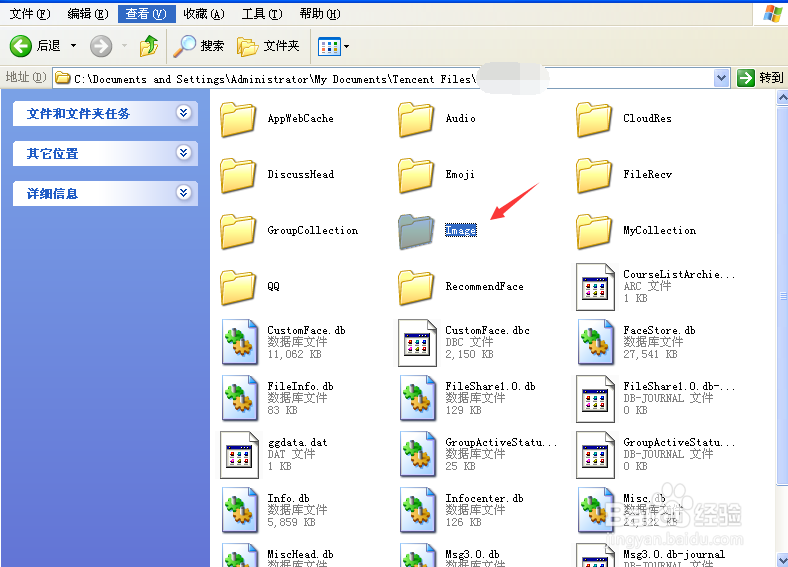Select FileInfo.db database icon

pyautogui.click(x=240, y=399)
